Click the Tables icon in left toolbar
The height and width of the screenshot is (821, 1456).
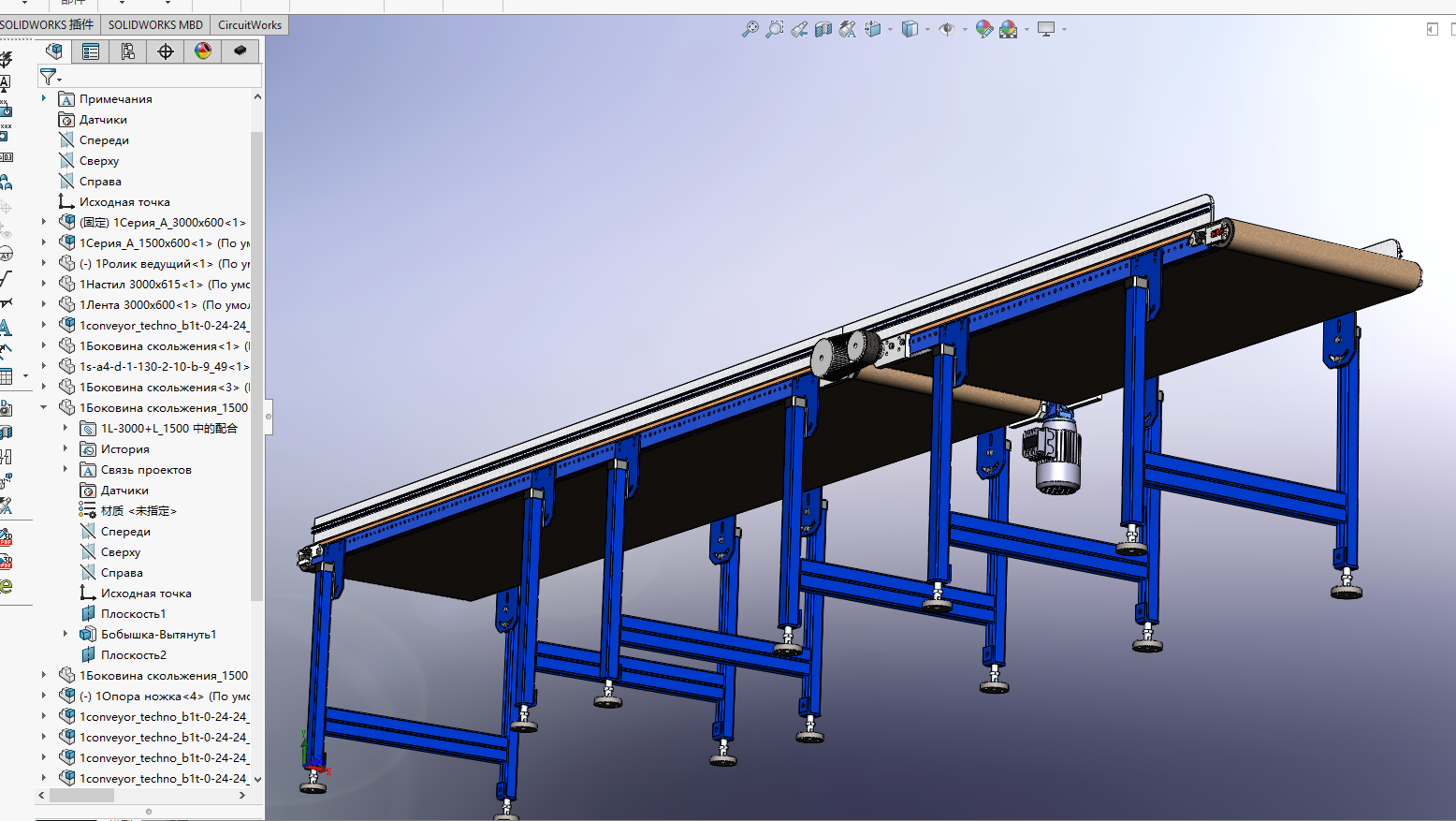[7, 376]
